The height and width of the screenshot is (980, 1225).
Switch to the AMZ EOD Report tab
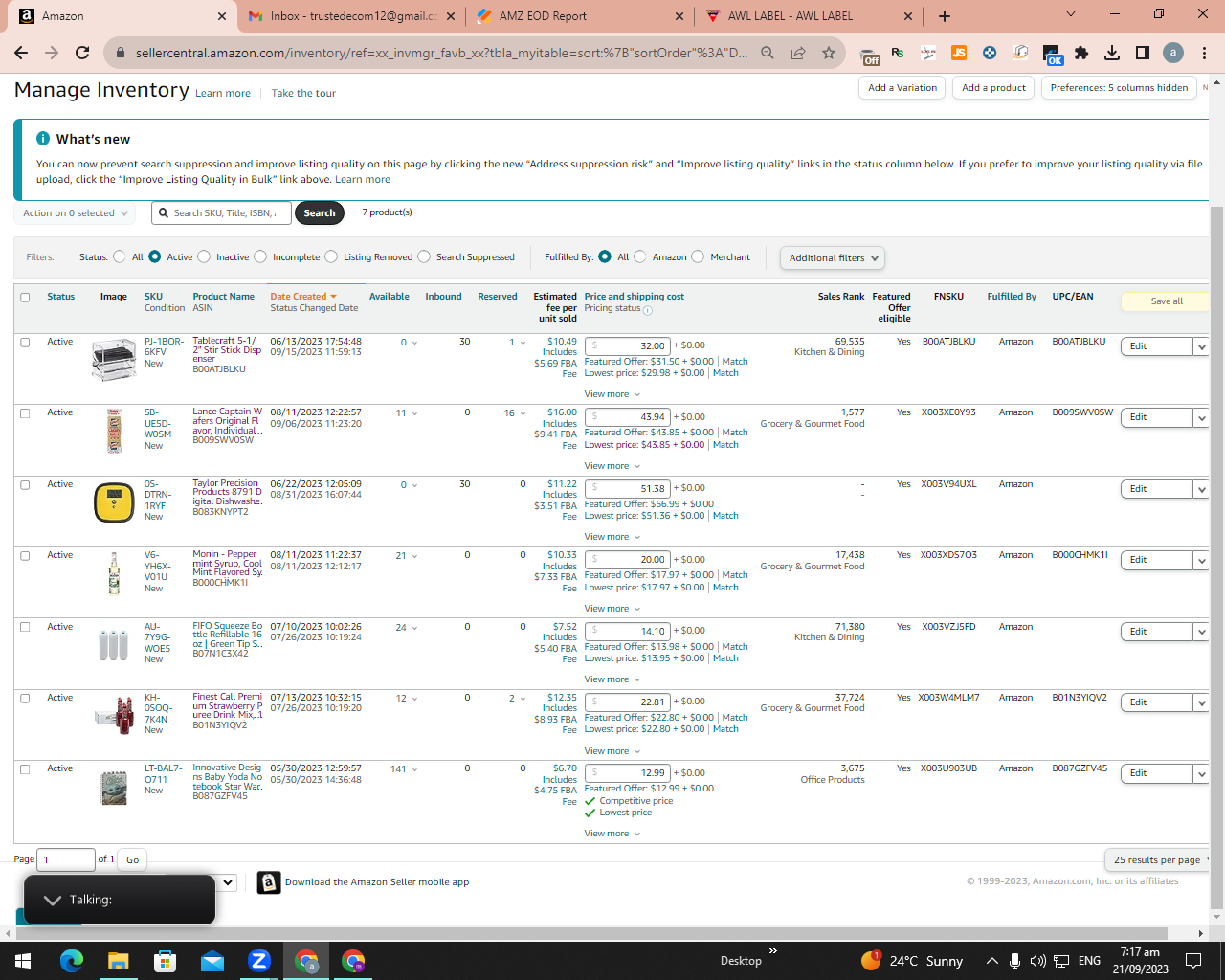pos(581,16)
